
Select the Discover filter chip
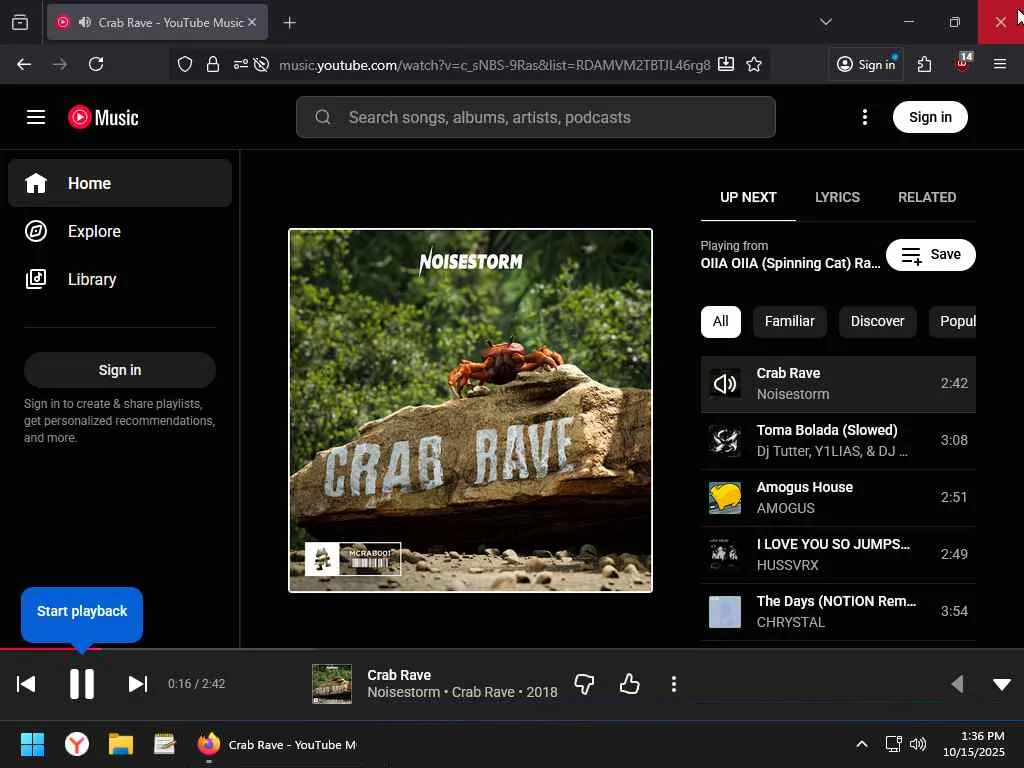877,321
